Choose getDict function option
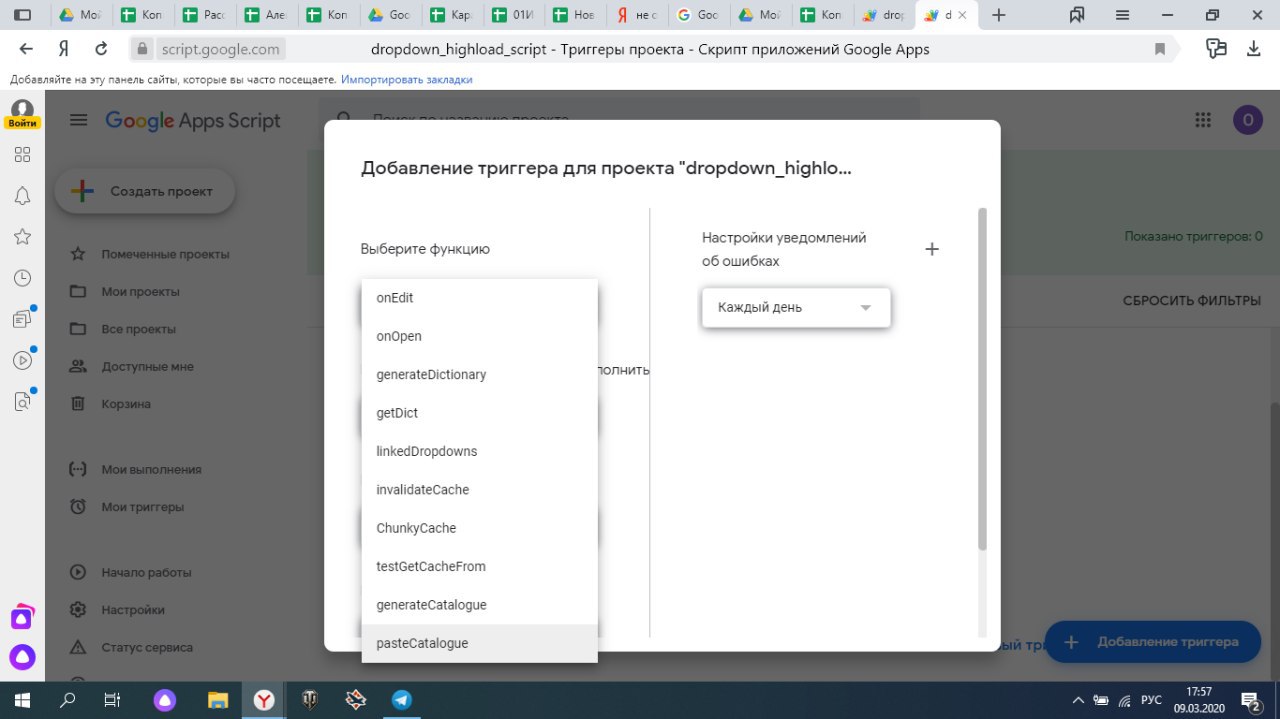This screenshot has width=1280, height=719. point(479,413)
